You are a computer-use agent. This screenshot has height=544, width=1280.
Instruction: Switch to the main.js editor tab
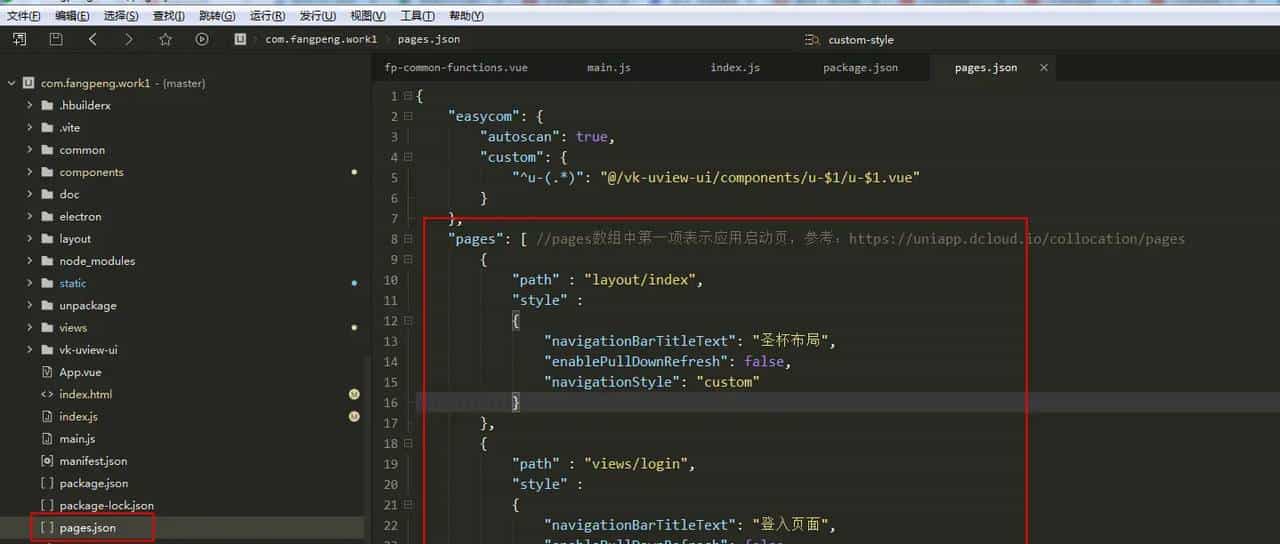point(609,68)
